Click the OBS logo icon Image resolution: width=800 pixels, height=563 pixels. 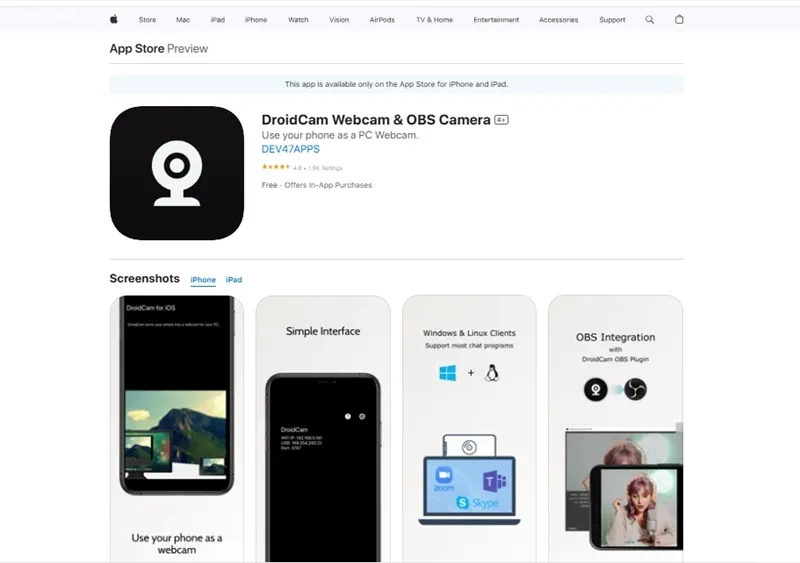click(x=635, y=389)
